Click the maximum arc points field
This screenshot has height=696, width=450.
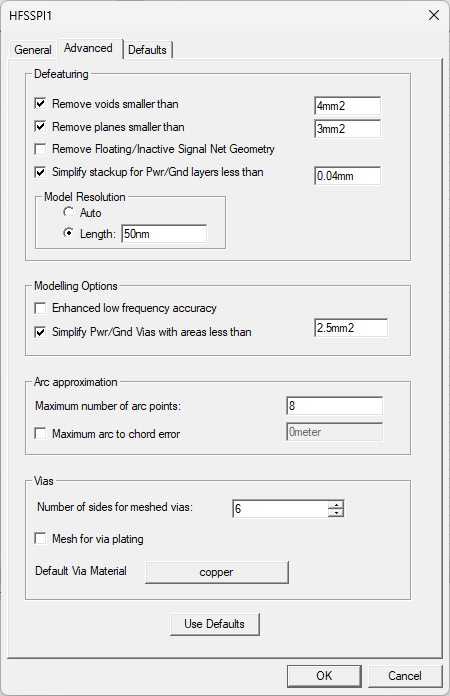pos(335,406)
